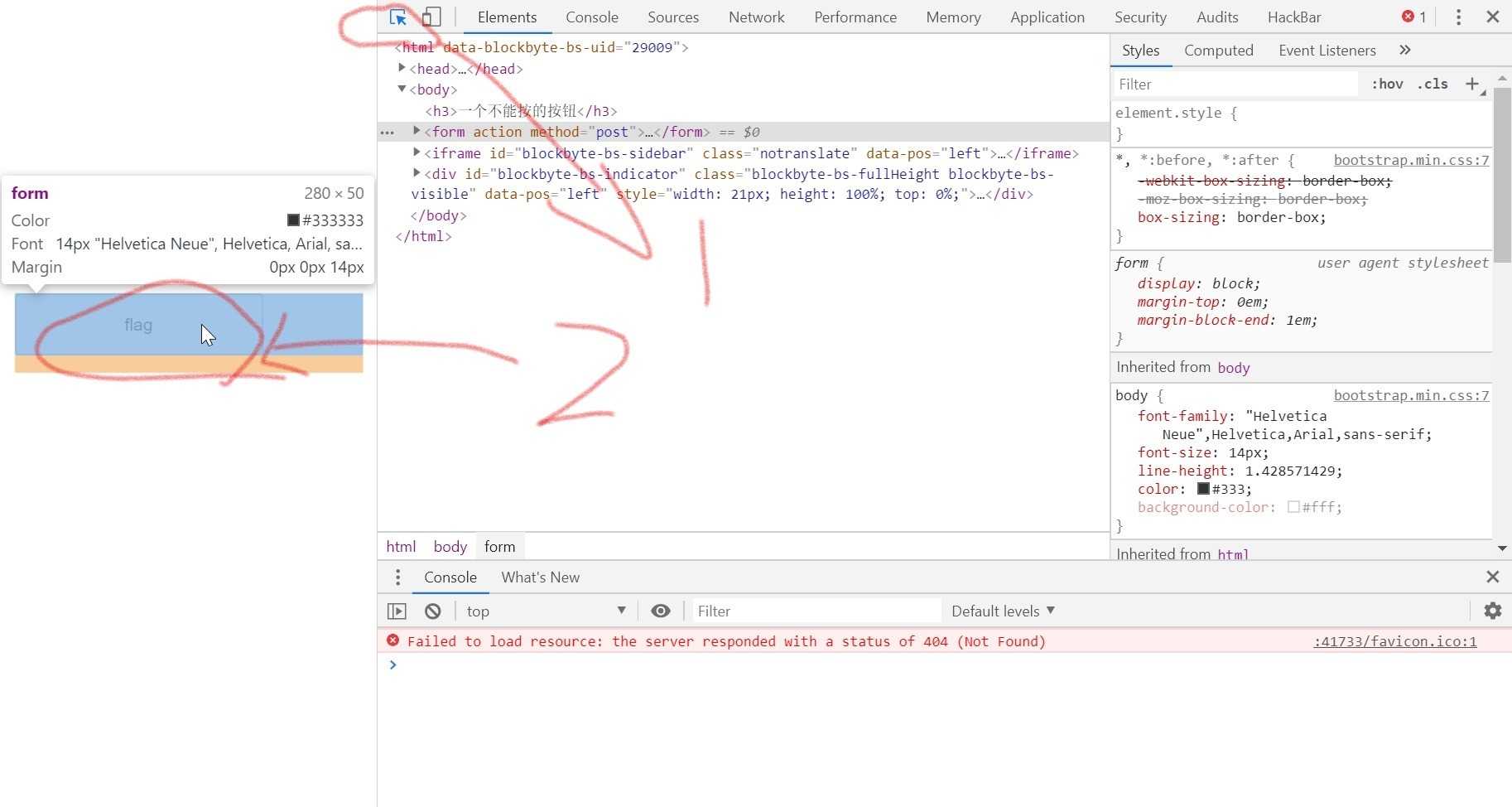Open the Application tab
Image resolution: width=1512 pixels, height=807 pixels.
coord(1047,17)
